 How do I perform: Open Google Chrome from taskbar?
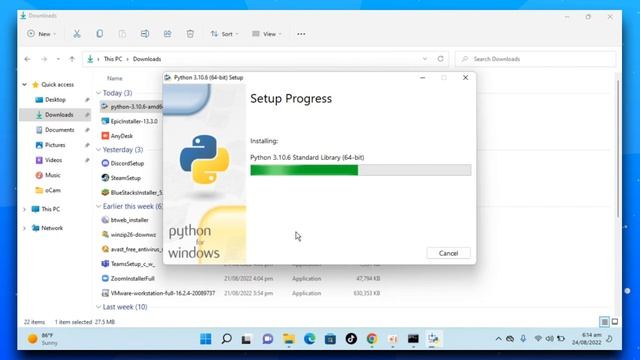pos(372,339)
